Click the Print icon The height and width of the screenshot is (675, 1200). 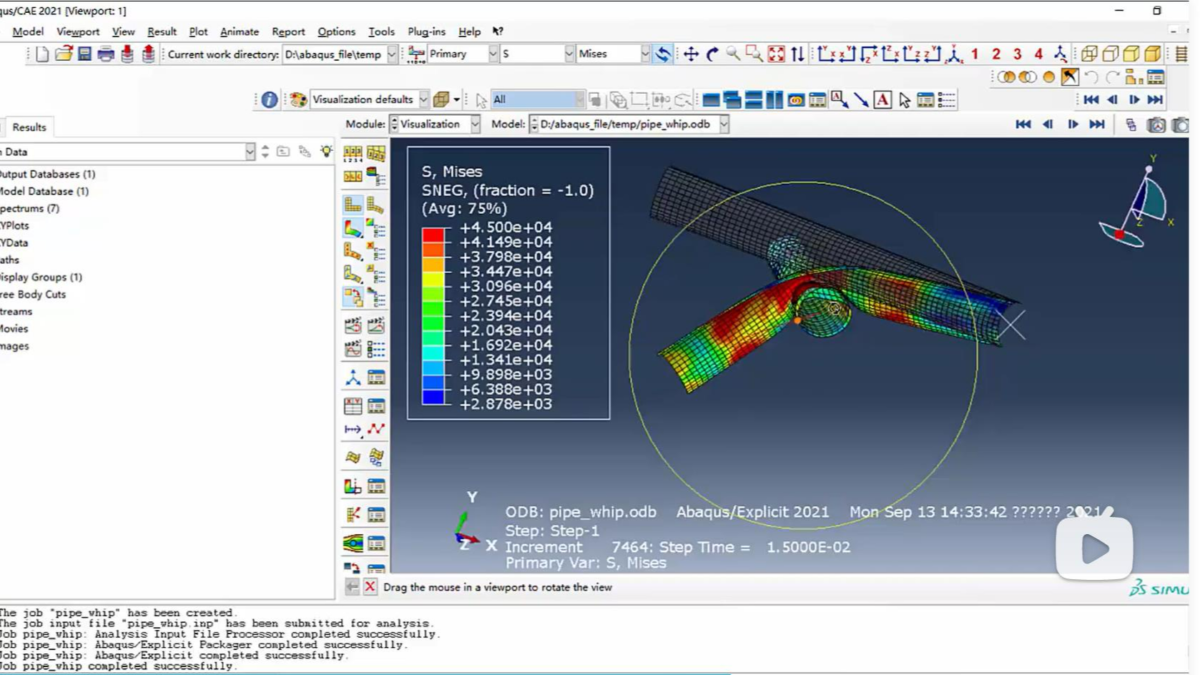pyautogui.click(x=106, y=54)
